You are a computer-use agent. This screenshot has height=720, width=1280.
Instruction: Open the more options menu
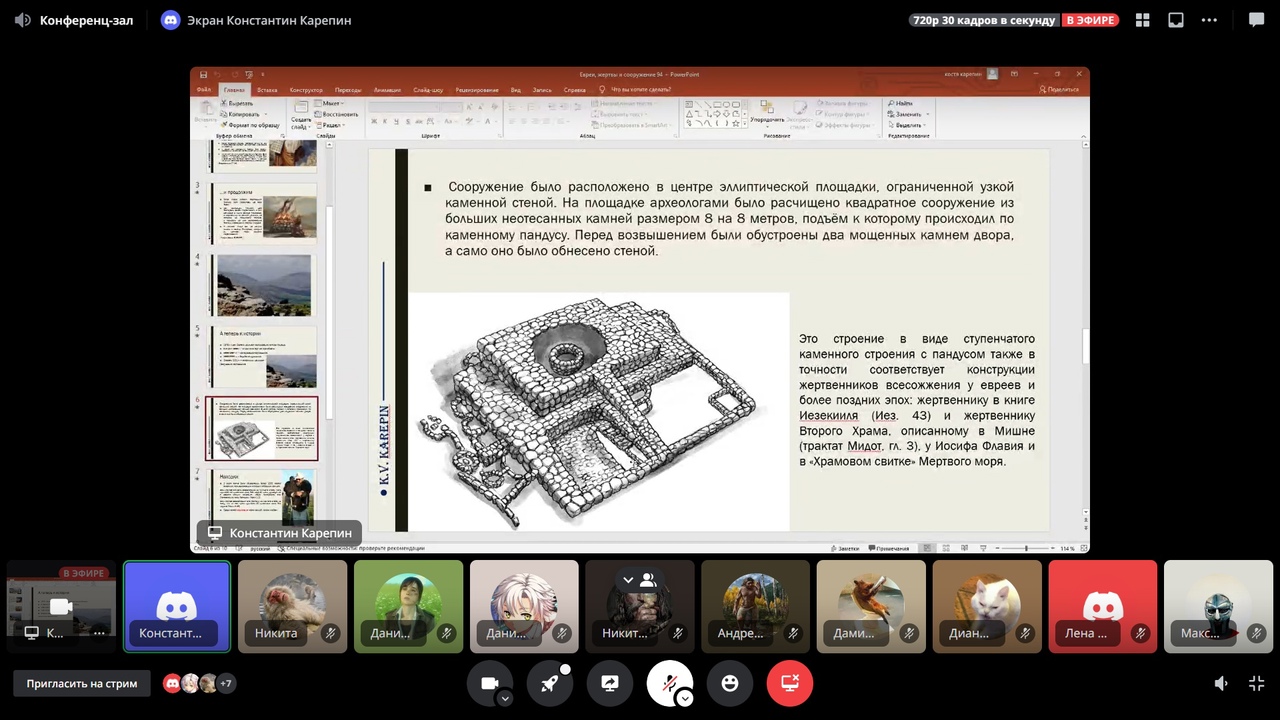click(1209, 20)
